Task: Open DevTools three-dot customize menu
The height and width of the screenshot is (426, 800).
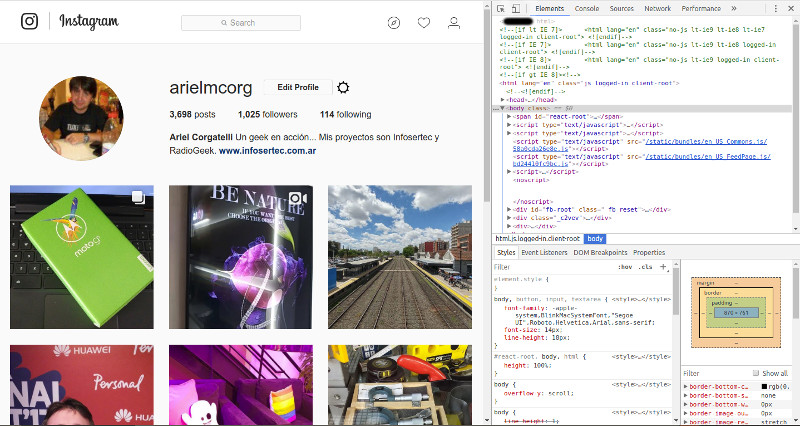Action: (775, 8)
